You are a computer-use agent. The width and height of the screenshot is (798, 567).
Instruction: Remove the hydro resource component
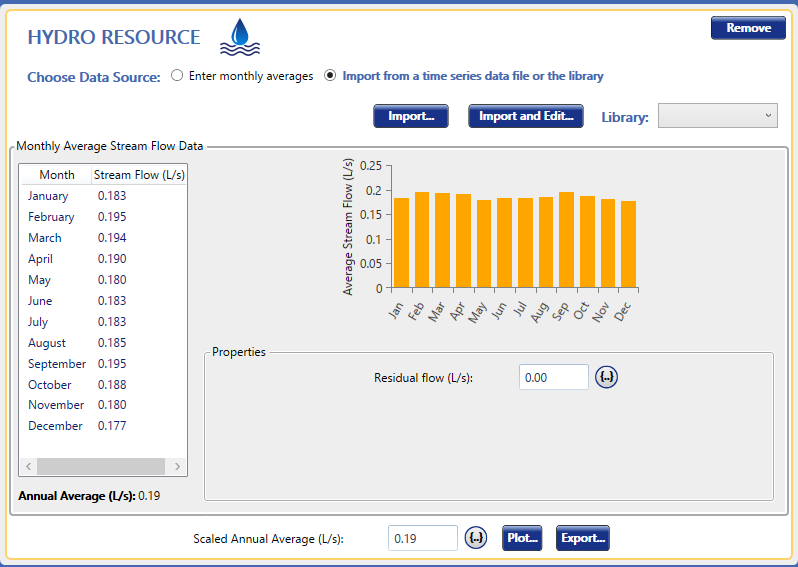pos(748,28)
